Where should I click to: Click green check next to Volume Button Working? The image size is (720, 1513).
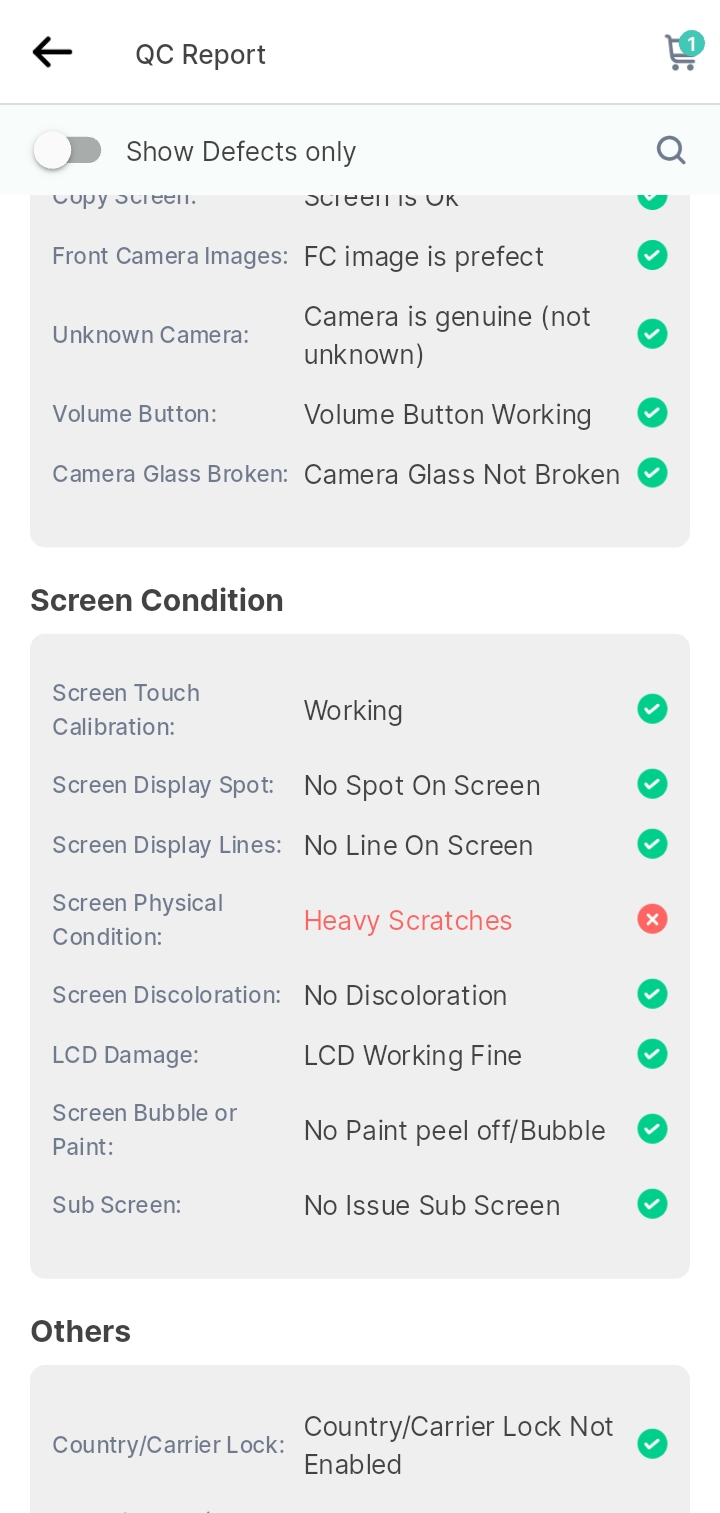(653, 412)
